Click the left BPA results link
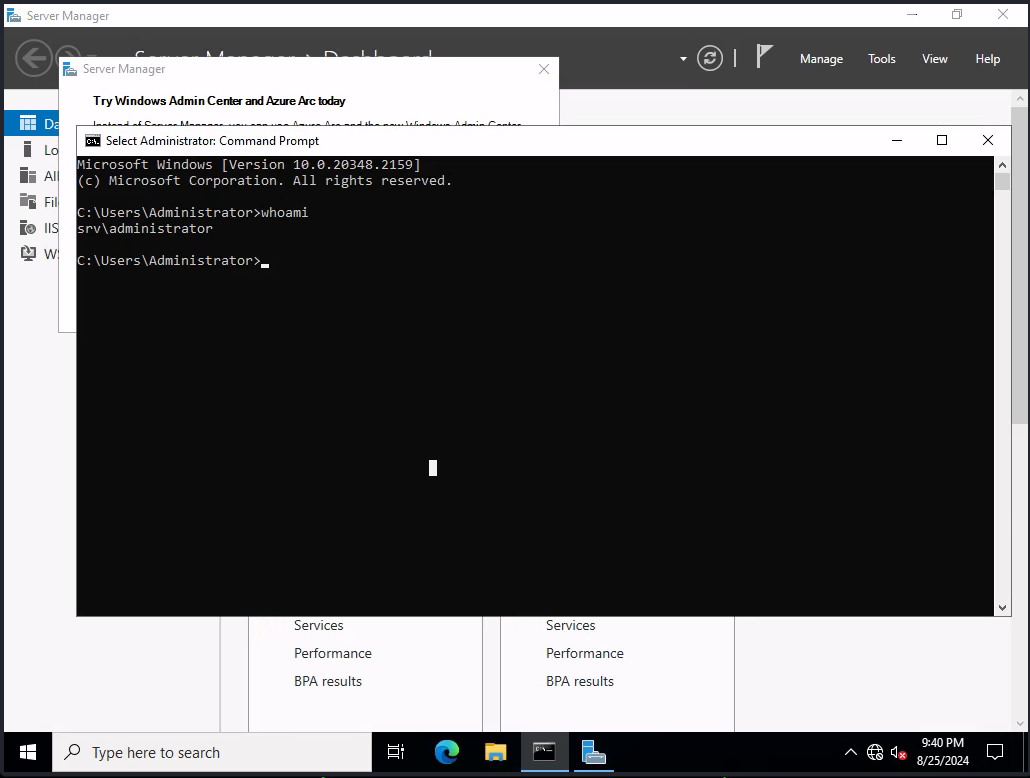1030x778 pixels. click(328, 681)
